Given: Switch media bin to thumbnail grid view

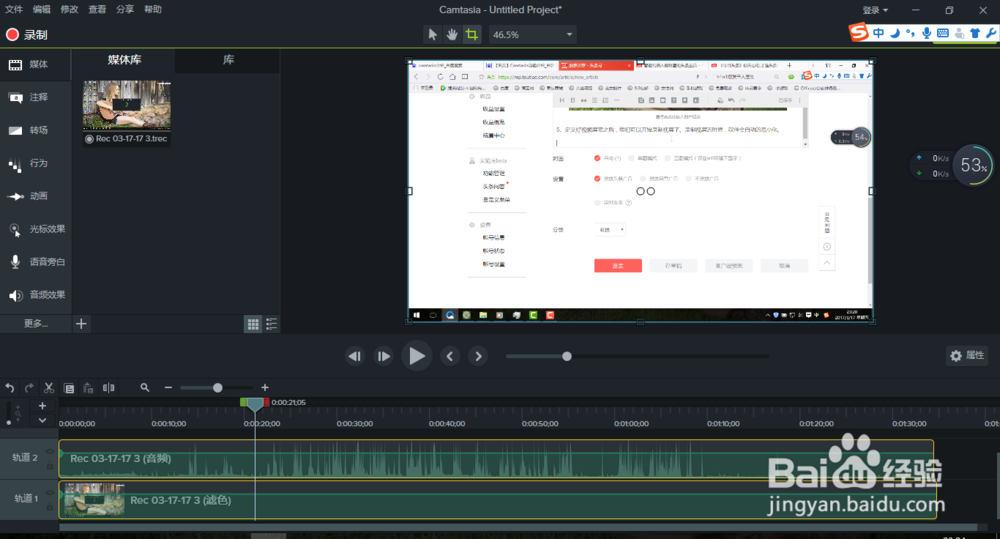Looking at the screenshot, I should (253, 324).
